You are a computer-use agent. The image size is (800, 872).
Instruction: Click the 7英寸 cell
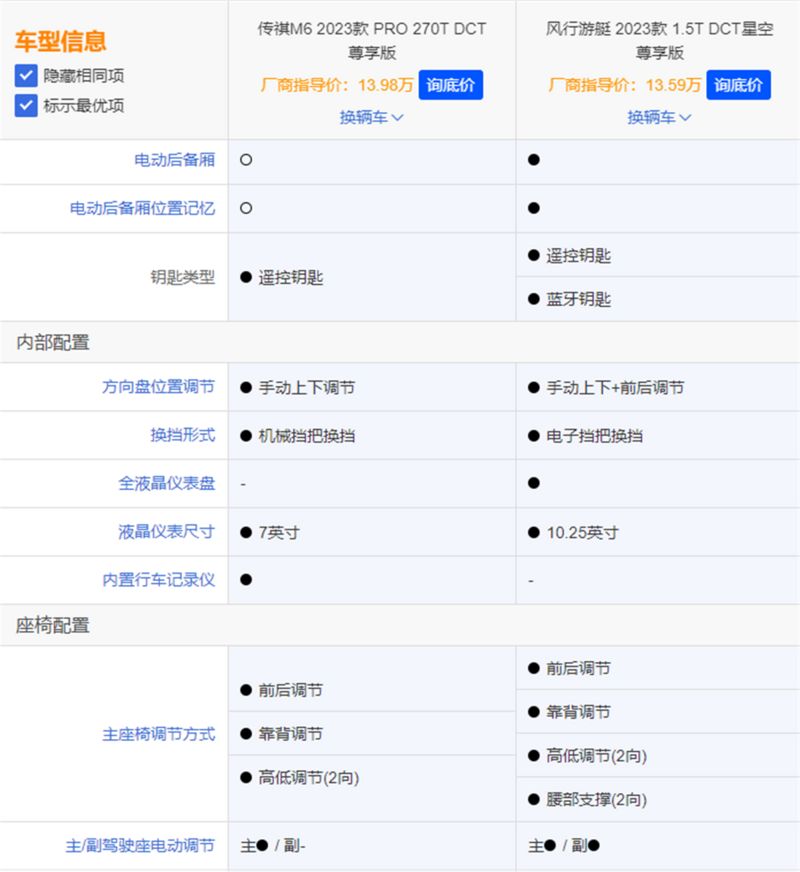pos(372,533)
